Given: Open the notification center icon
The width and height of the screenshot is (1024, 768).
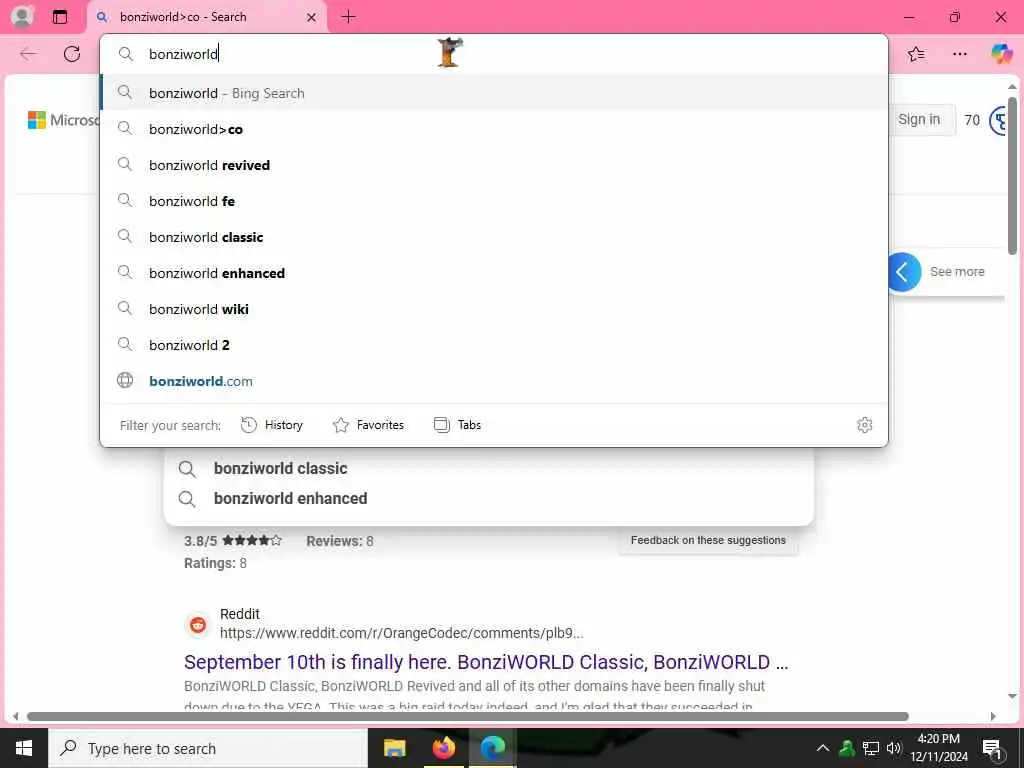Looking at the screenshot, I should pos(993,748).
